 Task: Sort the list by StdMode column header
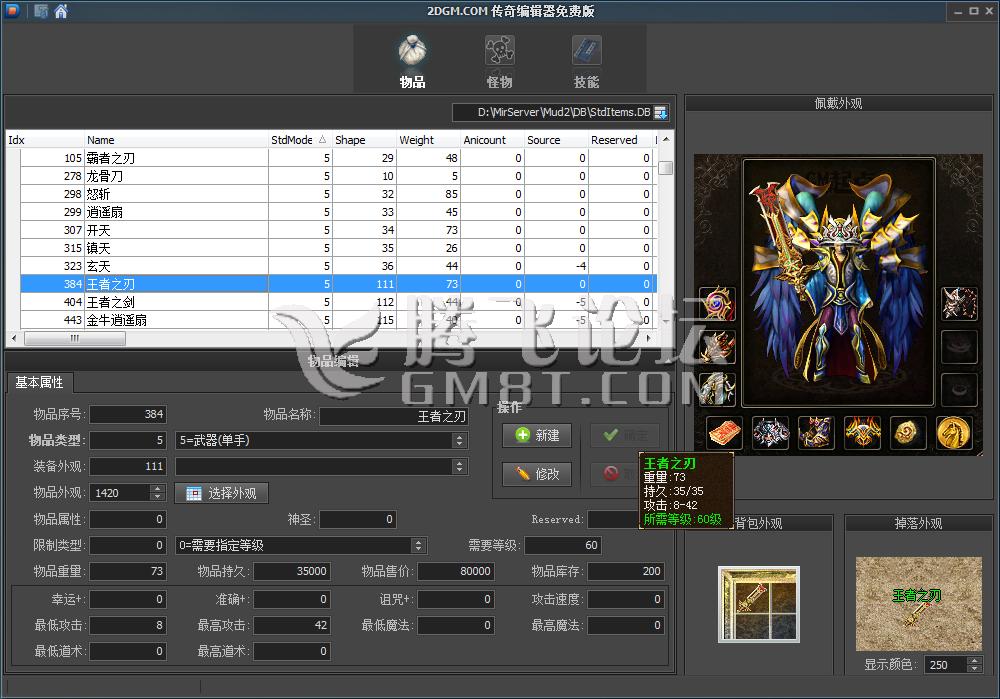point(300,140)
